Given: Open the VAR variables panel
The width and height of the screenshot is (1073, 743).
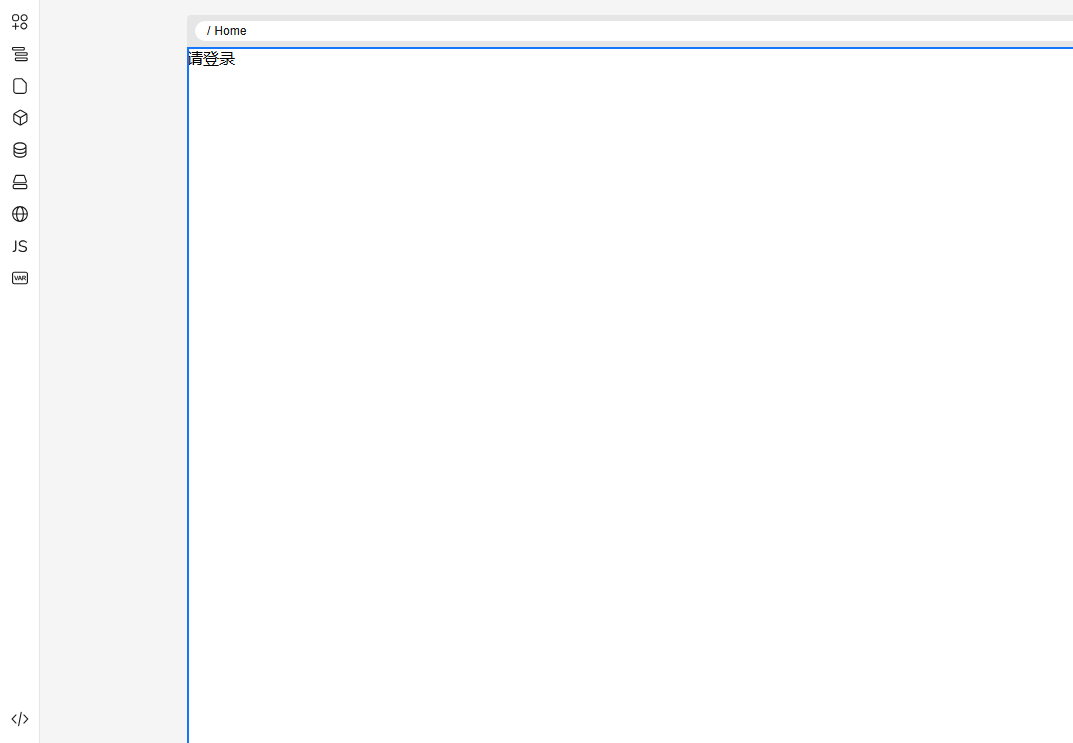Looking at the screenshot, I should click(20, 278).
